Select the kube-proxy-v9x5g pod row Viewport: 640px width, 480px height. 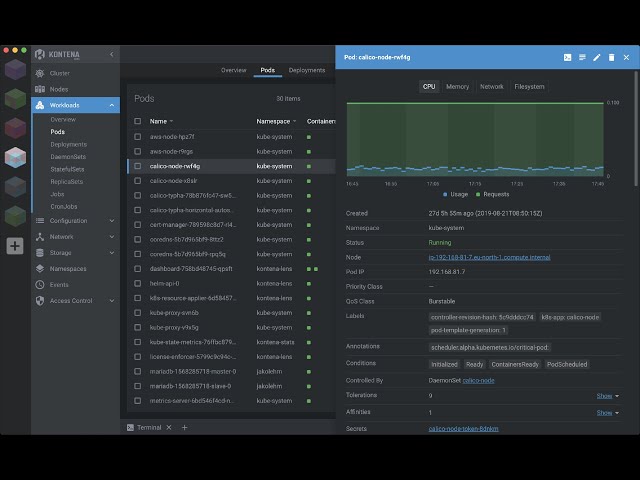tap(231, 327)
